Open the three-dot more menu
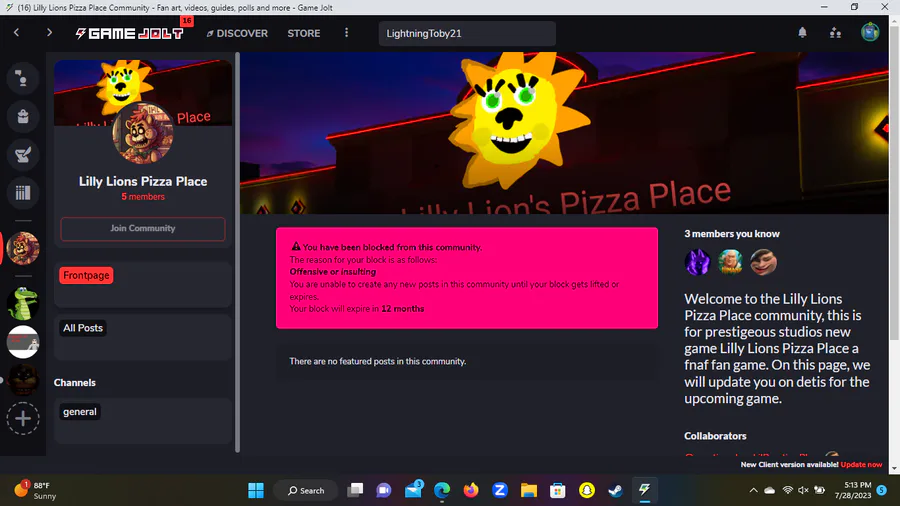The height and width of the screenshot is (506, 900). click(x=346, y=33)
